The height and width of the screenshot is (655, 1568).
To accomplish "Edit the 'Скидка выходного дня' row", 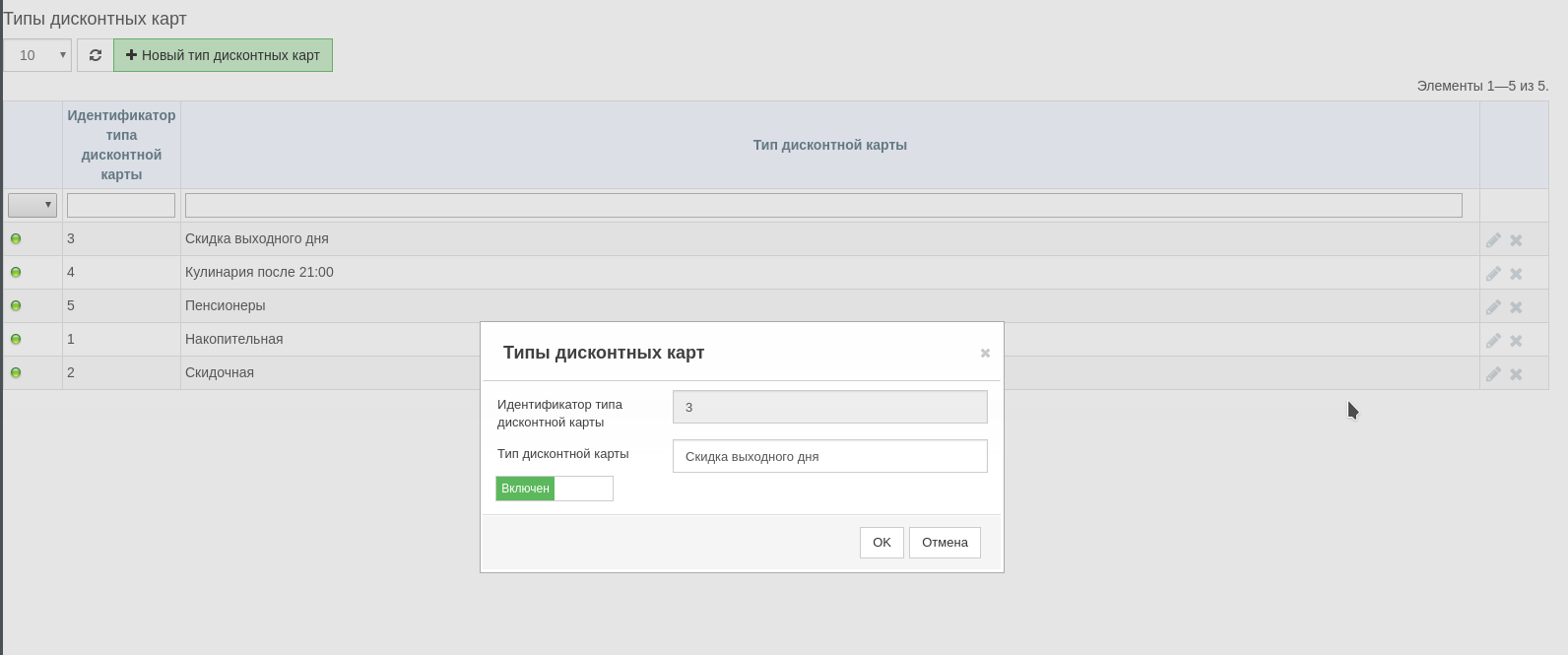I will (x=1493, y=240).
